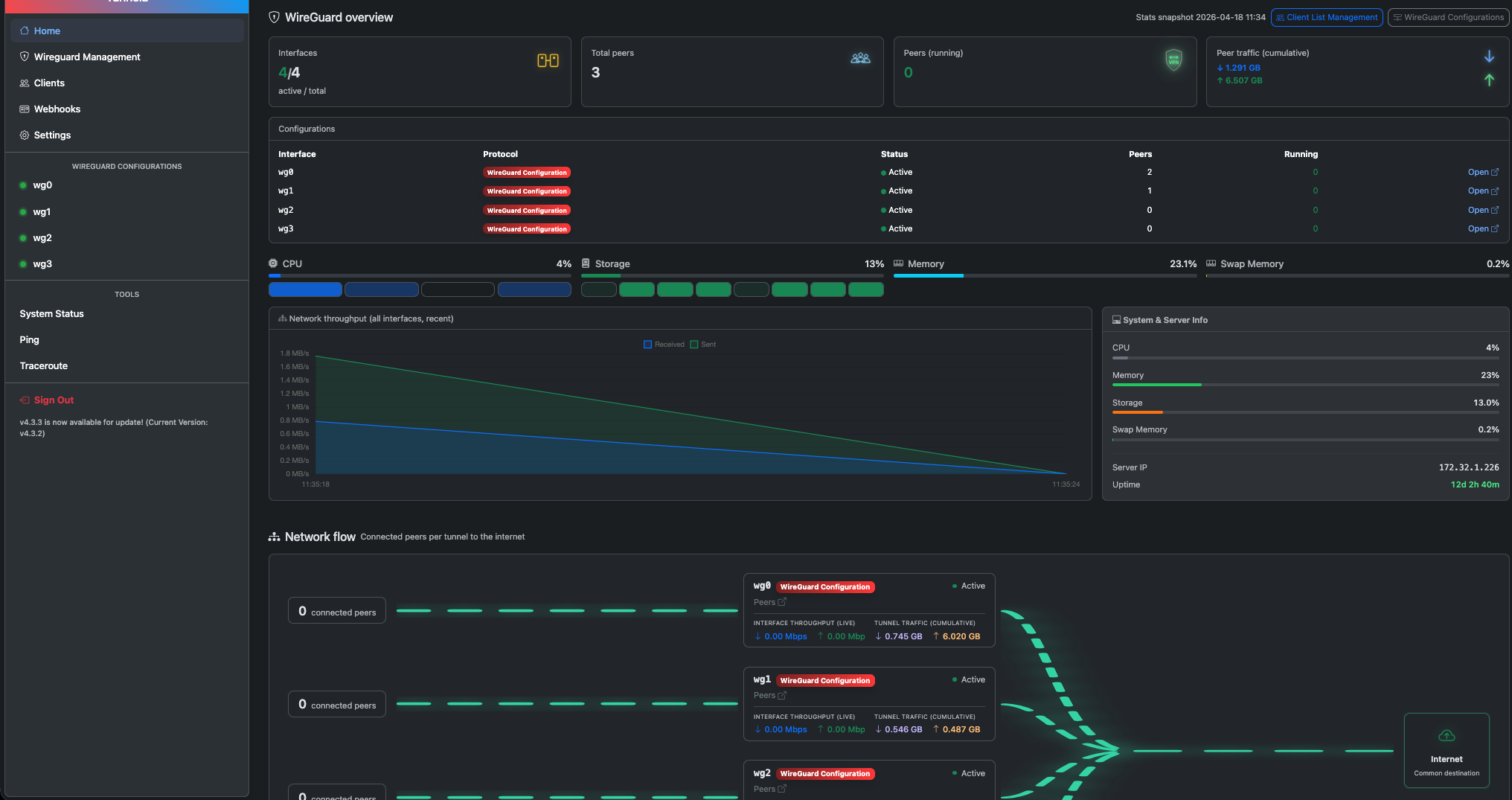Toggle the Sent legend checkbox
1512x800 pixels.
pyautogui.click(x=694, y=344)
